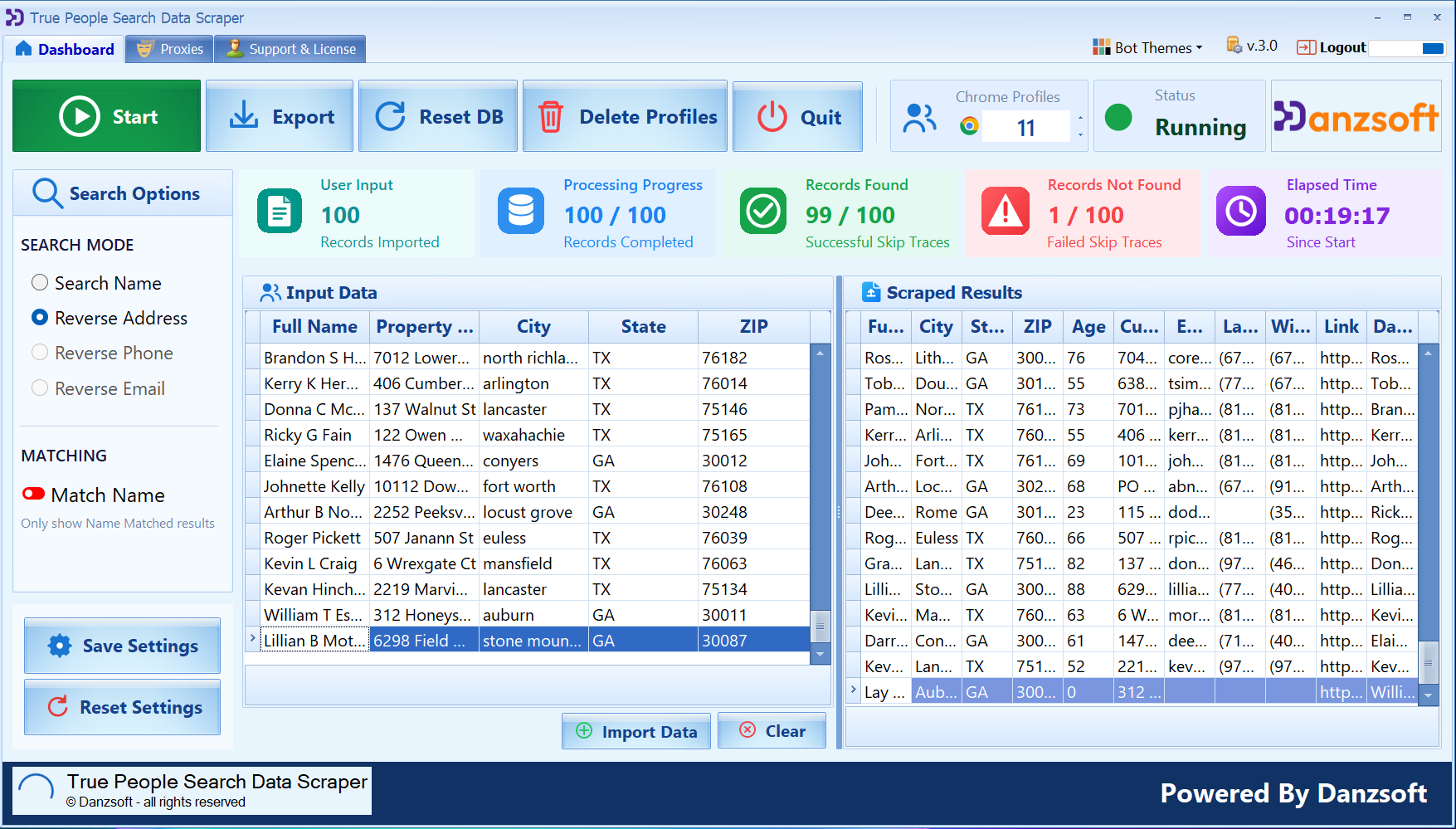This screenshot has width=1456, height=829.
Task: Click the Processing Progress database icon
Action: tap(521, 211)
